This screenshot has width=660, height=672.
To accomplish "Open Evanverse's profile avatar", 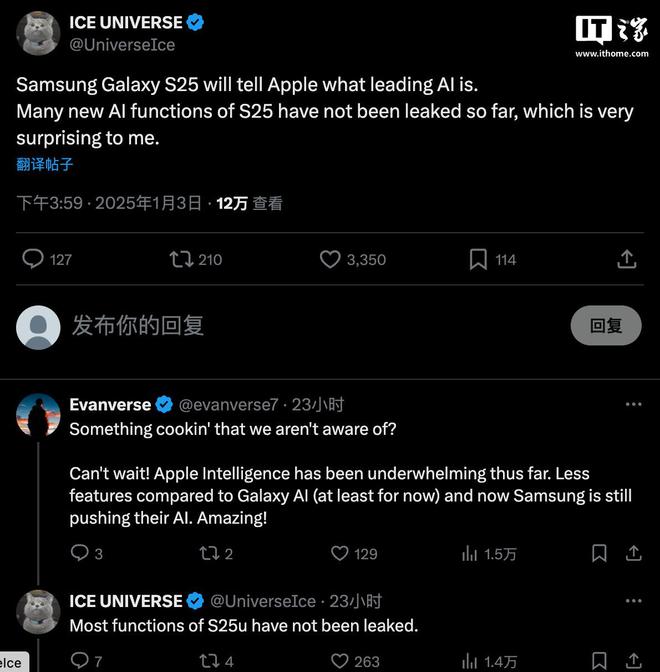I will (38, 415).
